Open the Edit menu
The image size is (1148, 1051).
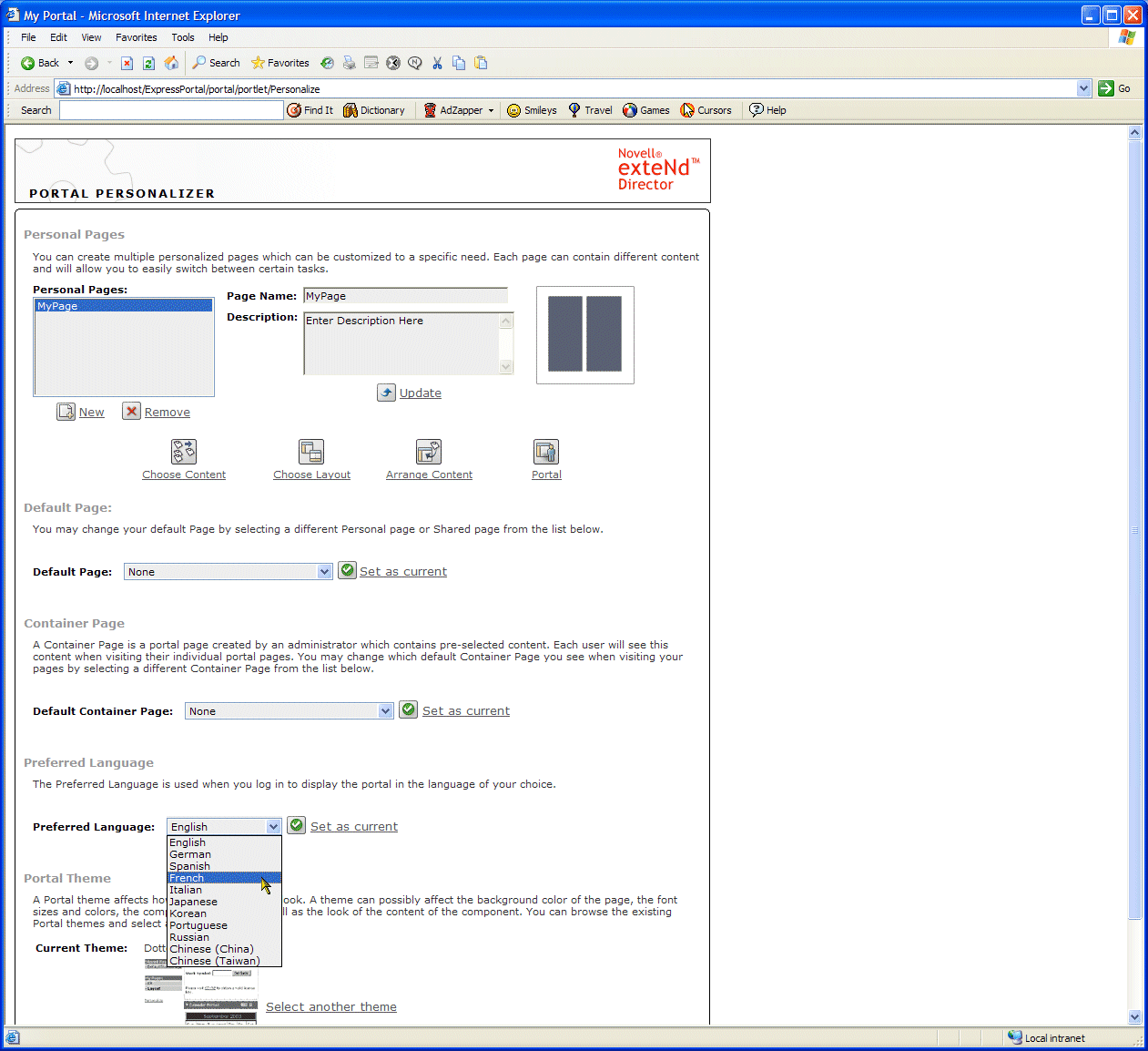coord(58,37)
